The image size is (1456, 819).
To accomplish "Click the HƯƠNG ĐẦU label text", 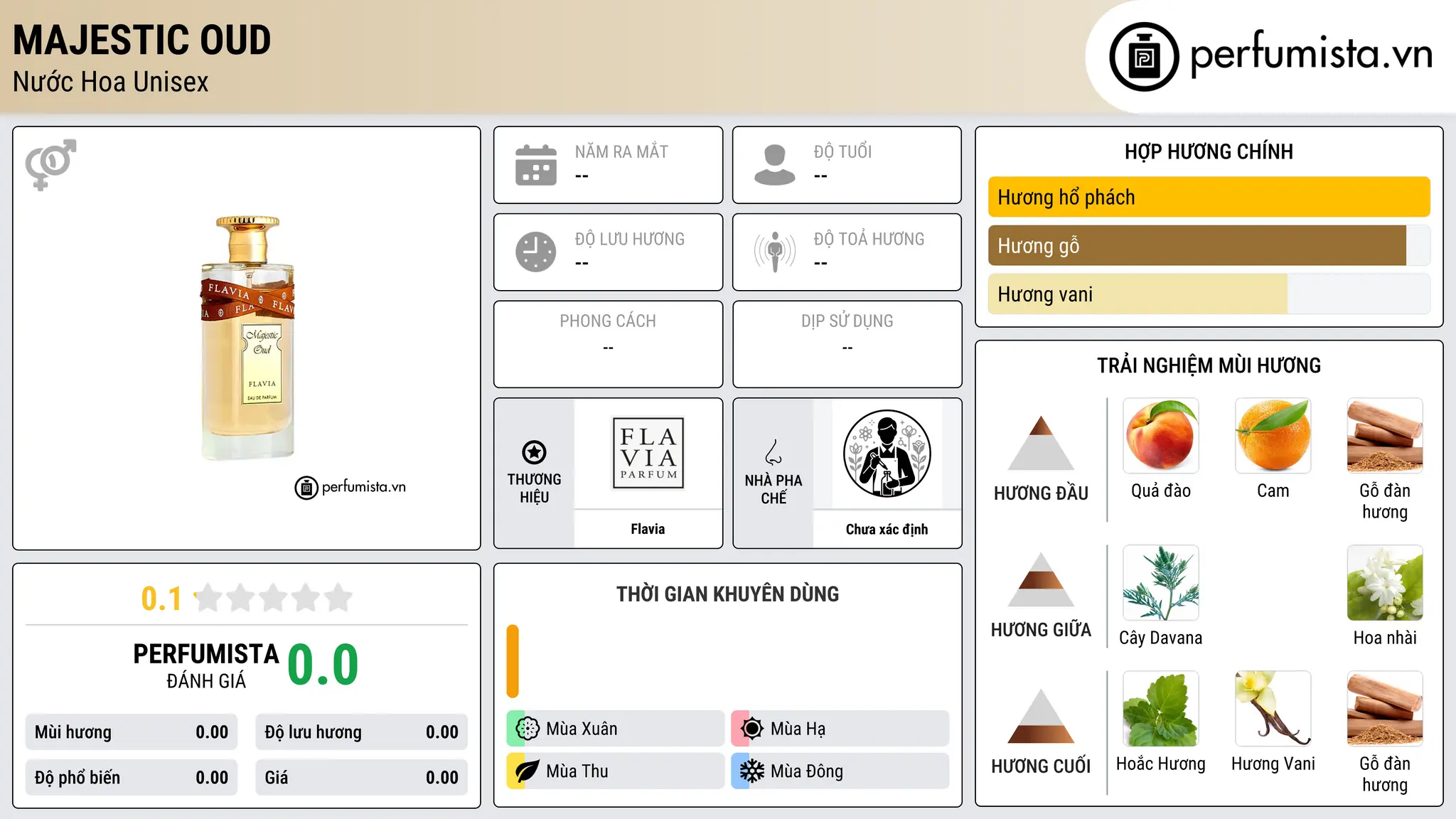I will tap(1041, 493).
